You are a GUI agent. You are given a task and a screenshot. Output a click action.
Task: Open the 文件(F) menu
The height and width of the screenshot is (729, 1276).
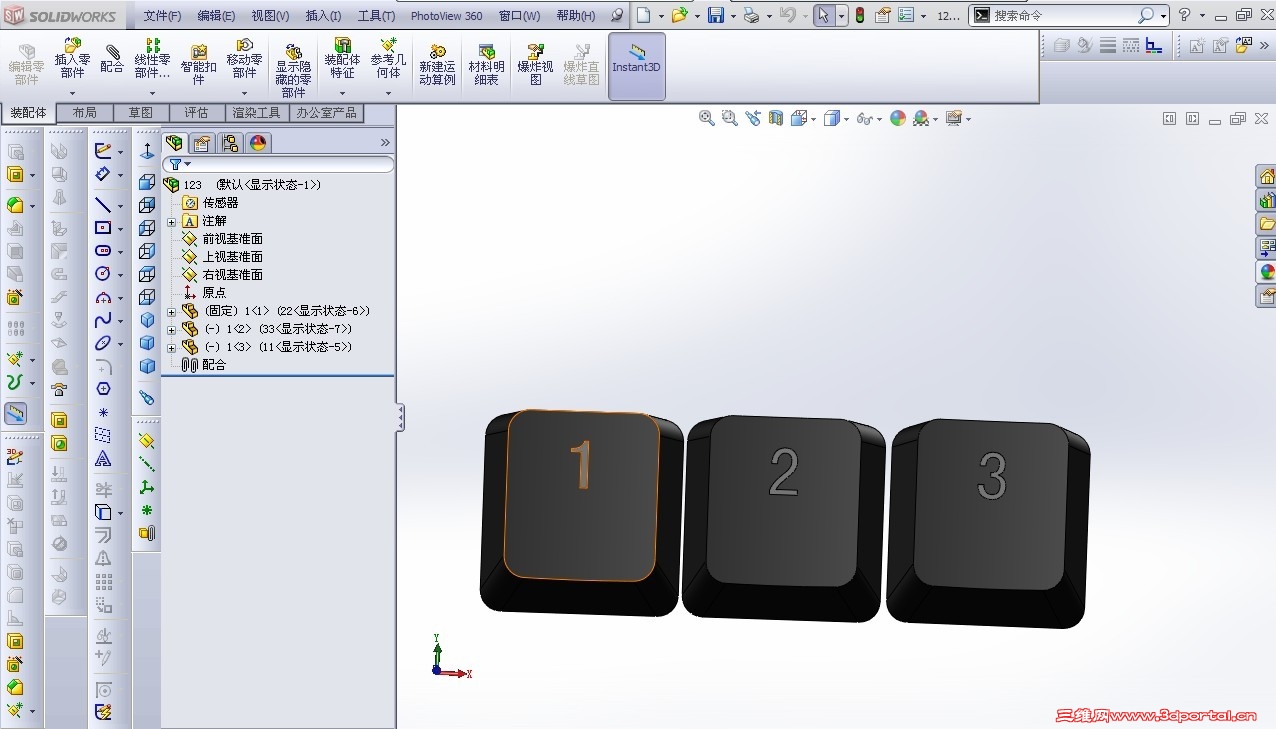pyautogui.click(x=162, y=16)
